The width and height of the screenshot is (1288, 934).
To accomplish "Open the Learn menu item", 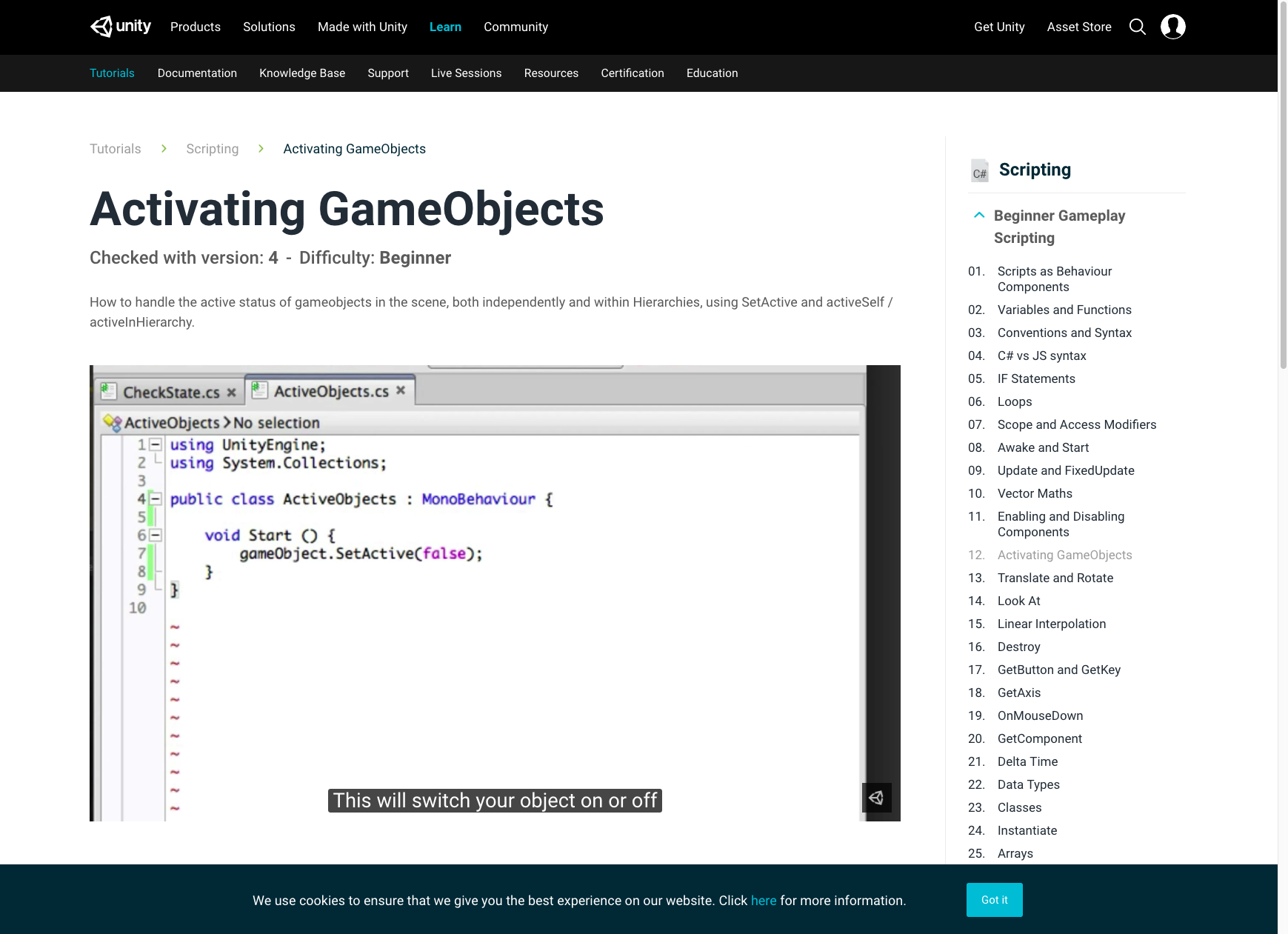I will 445,27.
